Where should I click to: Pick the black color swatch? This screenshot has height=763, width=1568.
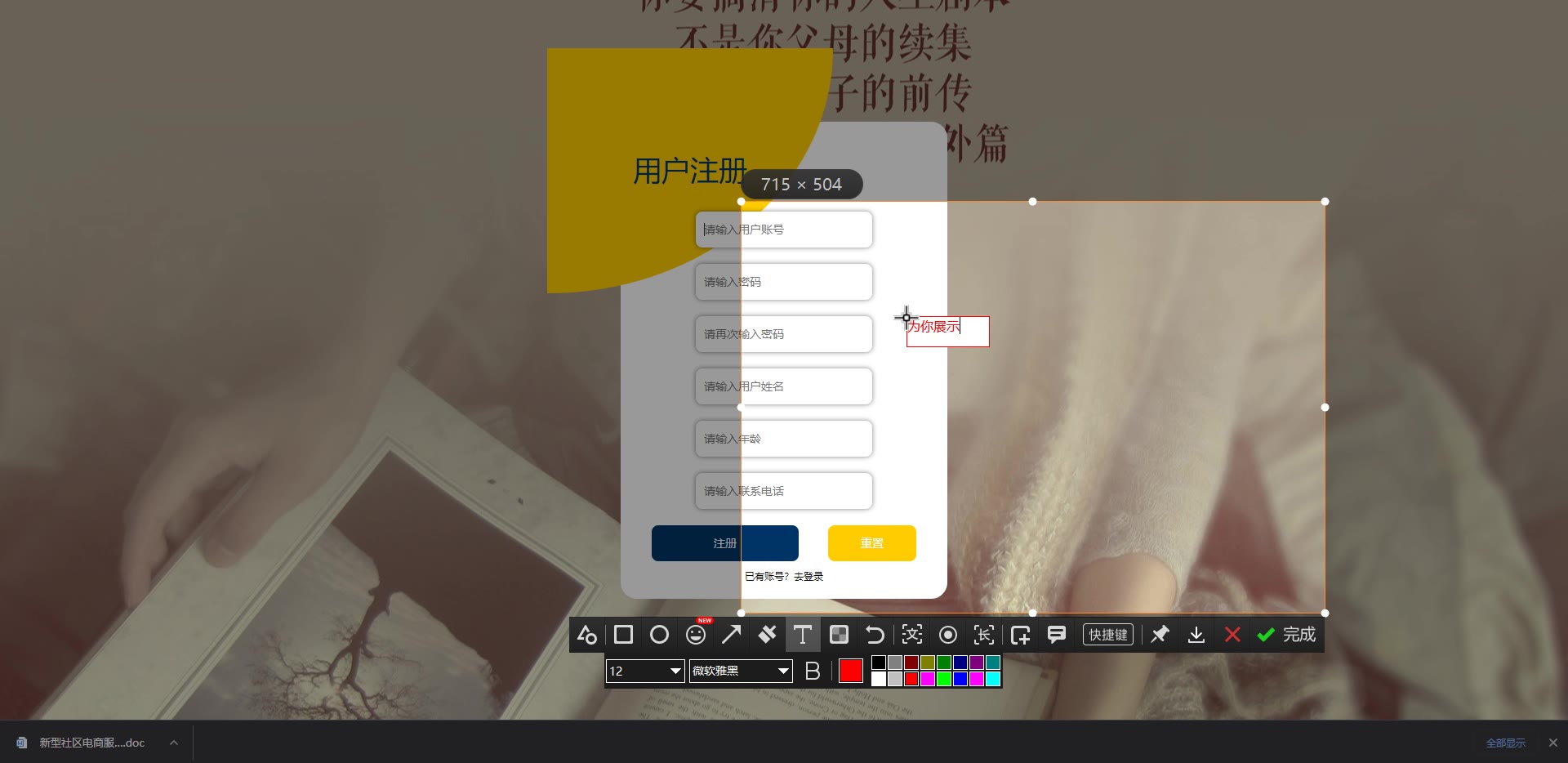pyautogui.click(x=879, y=663)
